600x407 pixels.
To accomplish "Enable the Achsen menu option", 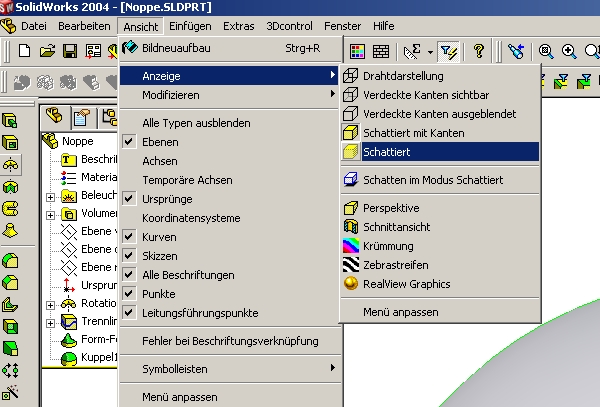I will pyautogui.click(x=230, y=161).
